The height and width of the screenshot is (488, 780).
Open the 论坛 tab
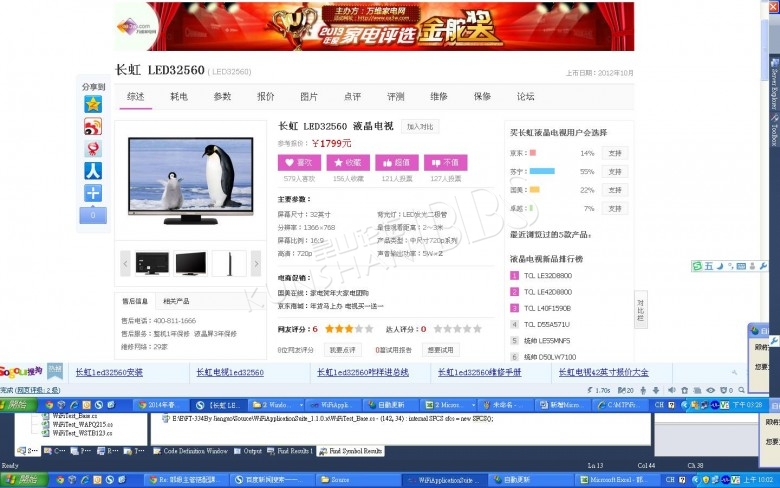pos(525,97)
